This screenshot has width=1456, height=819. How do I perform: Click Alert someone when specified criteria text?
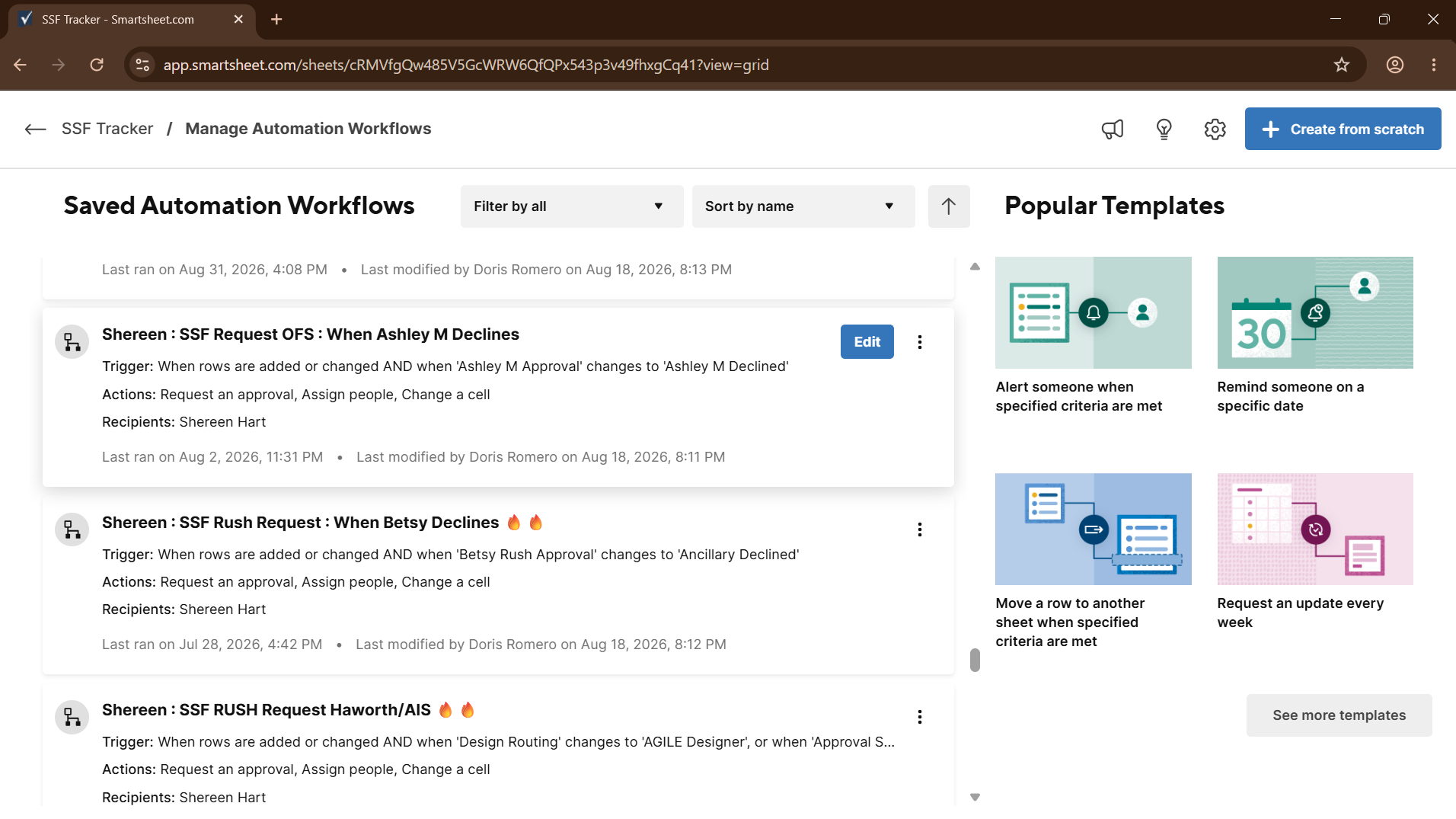coord(1078,397)
